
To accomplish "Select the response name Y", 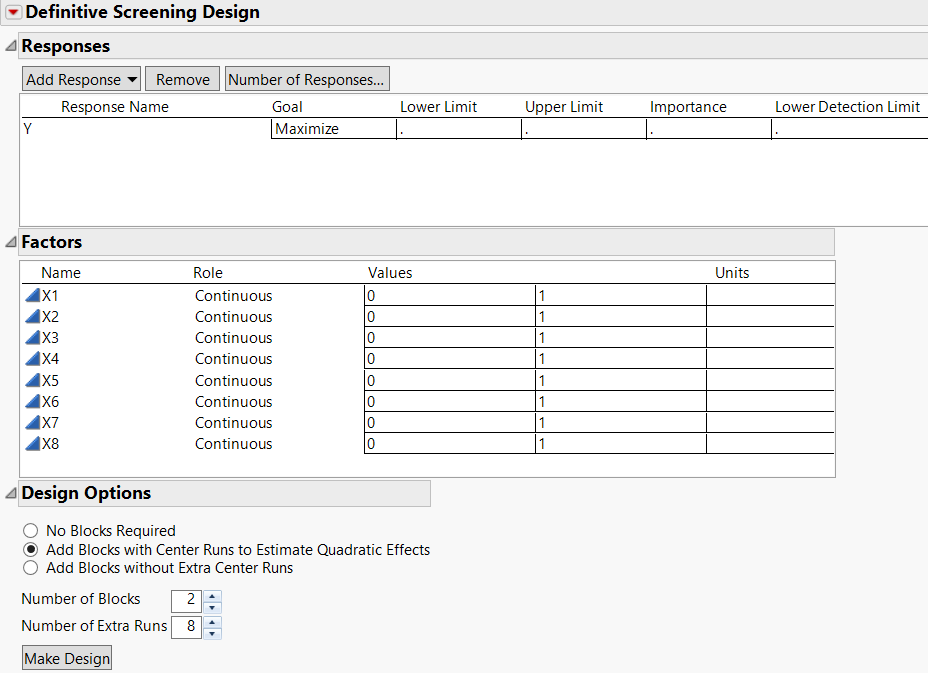I will [27, 129].
